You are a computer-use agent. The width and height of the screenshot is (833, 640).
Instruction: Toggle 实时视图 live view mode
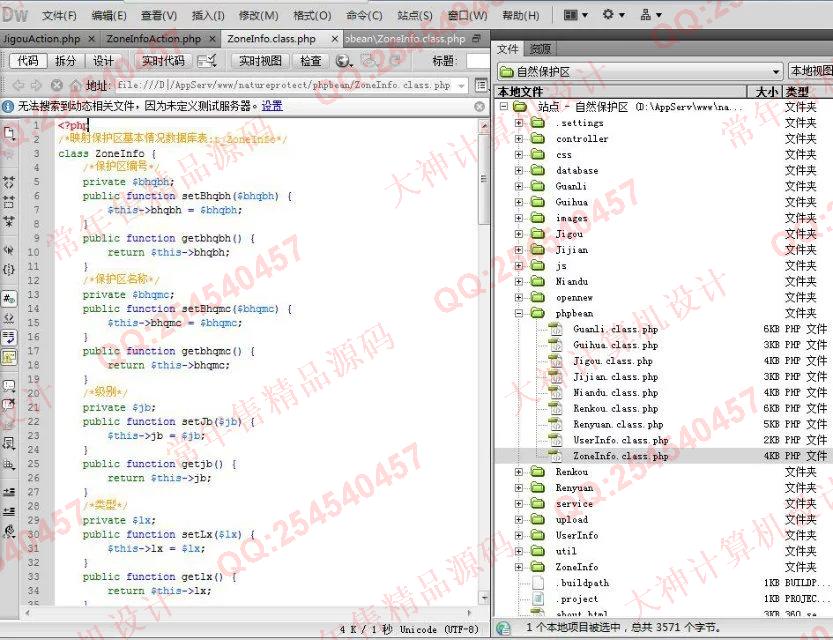pyautogui.click(x=260, y=61)
